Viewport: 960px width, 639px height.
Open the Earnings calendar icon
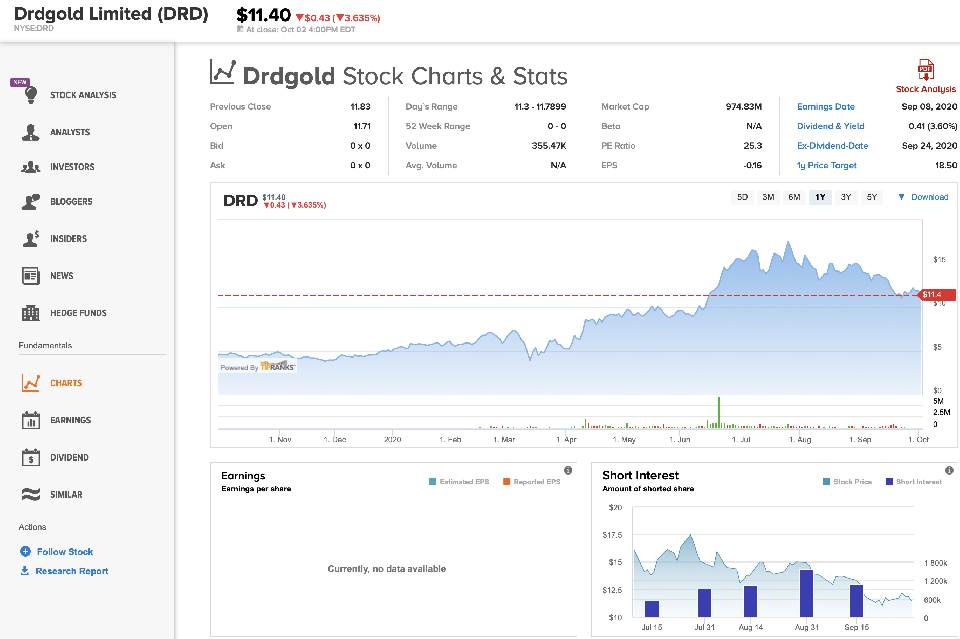31,420
